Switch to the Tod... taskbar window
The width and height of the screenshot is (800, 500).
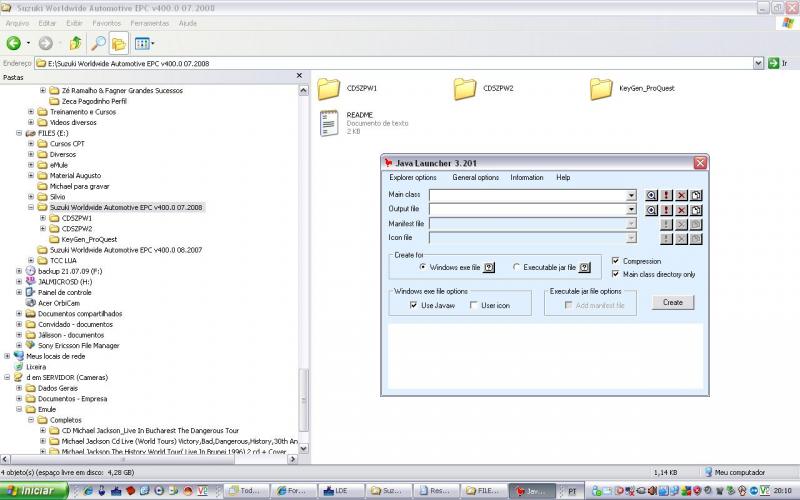246,491
